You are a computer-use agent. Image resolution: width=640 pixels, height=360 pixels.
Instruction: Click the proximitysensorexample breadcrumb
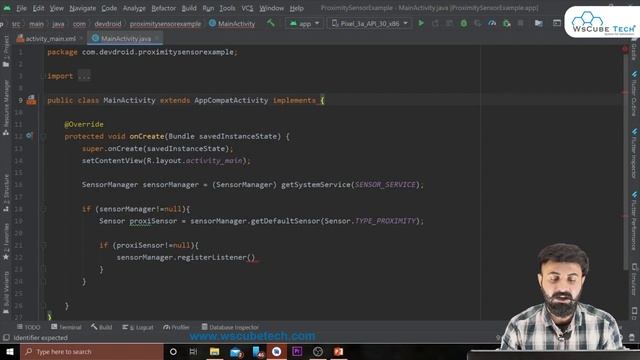click(x=165, y=24)
